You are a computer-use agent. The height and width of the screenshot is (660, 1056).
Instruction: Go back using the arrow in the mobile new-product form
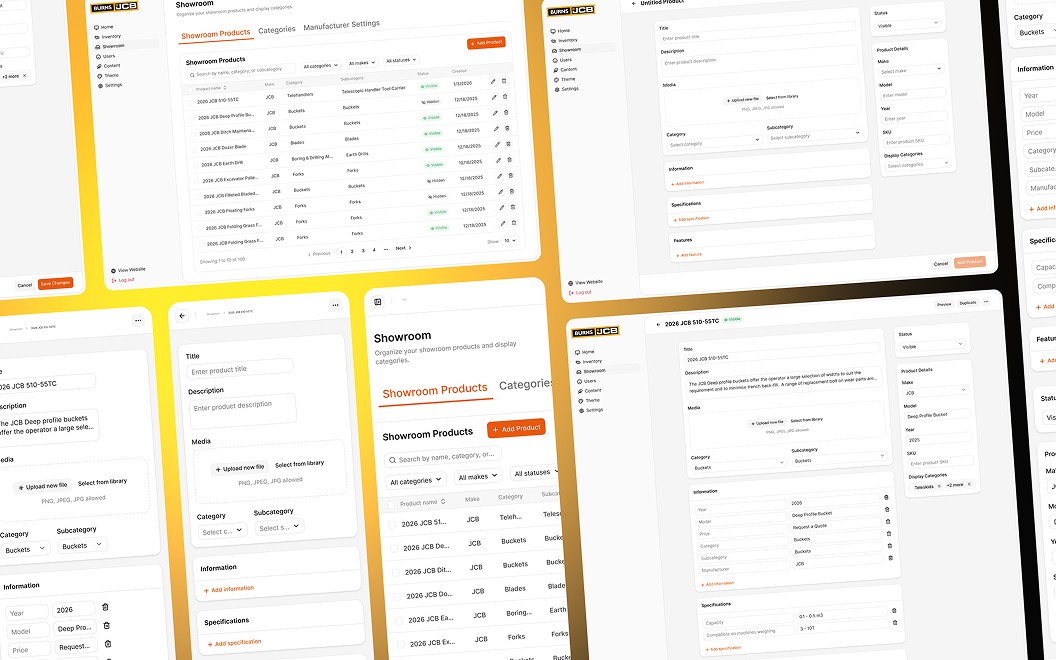182,316
